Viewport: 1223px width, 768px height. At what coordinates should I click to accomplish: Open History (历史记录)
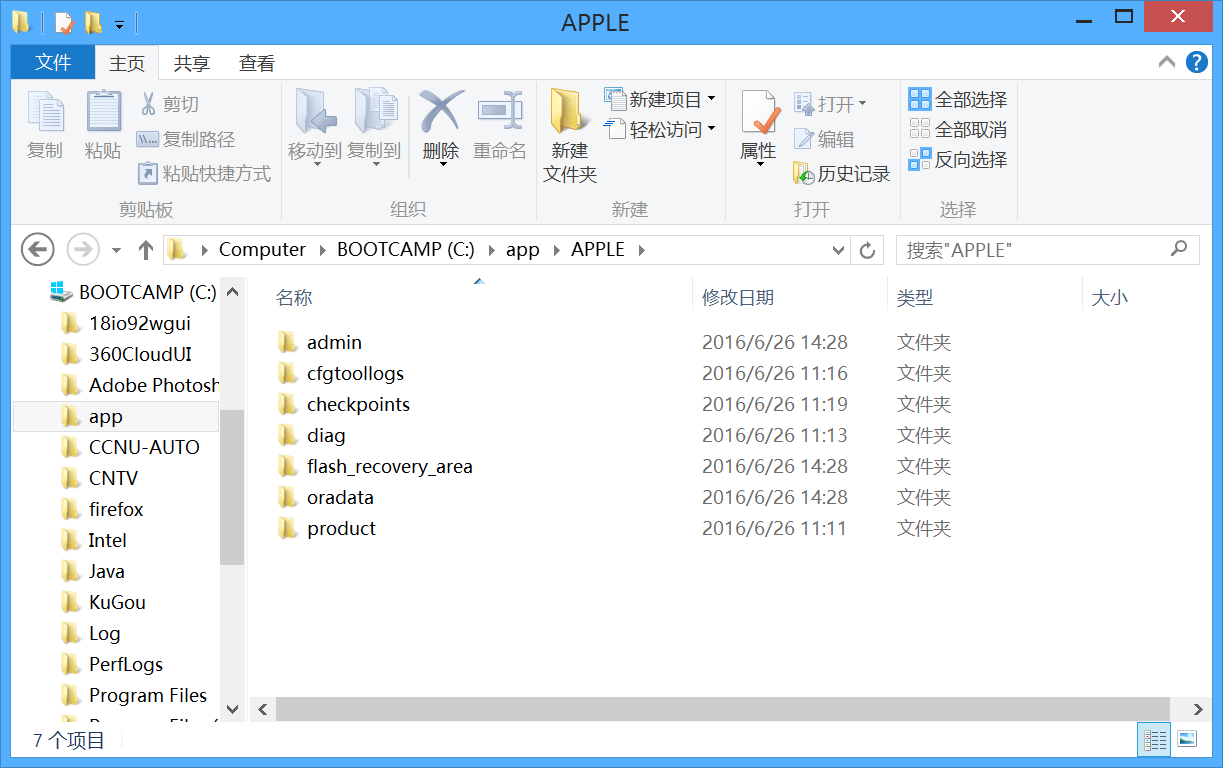click(x=842, y=173)
